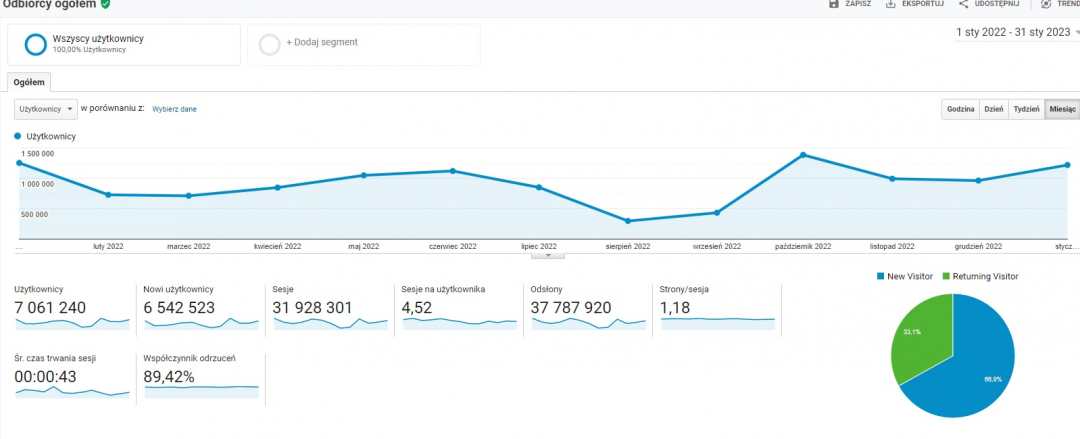The image size is (1080, 439).
Task: Click the empty Dodaj segment circle icon
Action: [269, 44]
